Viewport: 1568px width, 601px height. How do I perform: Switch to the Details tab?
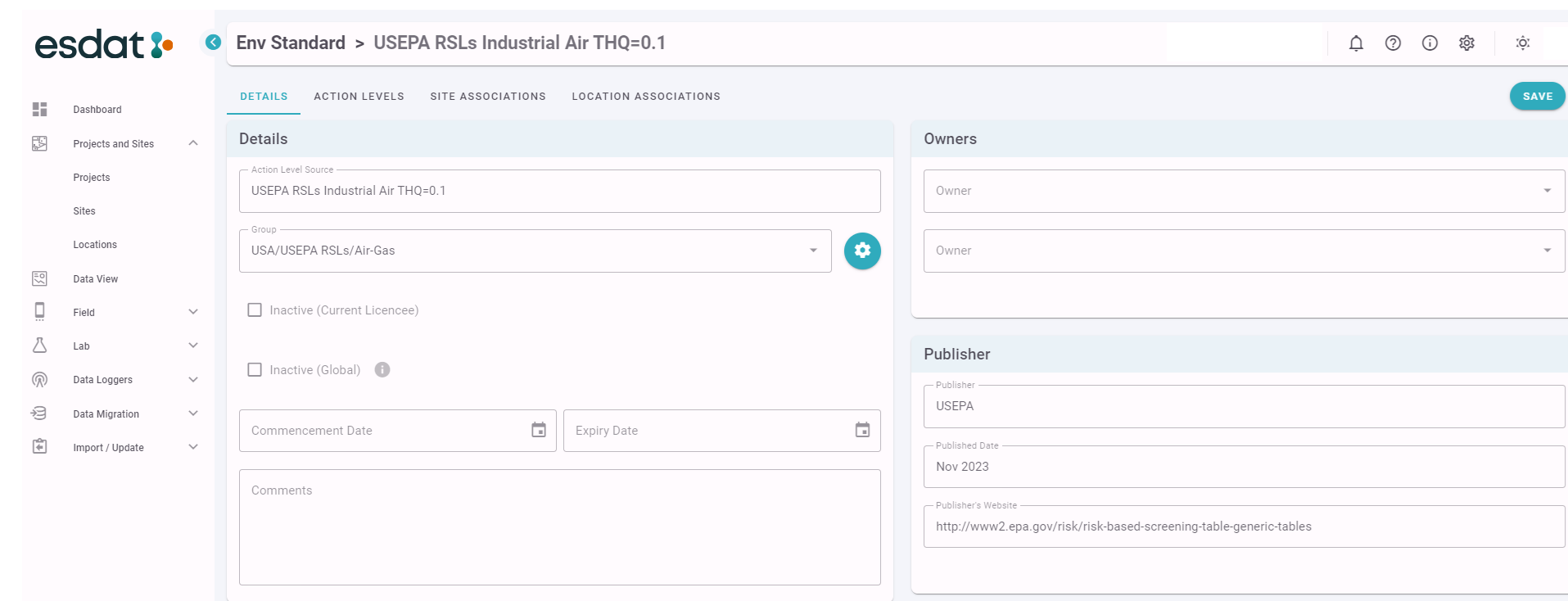pos(264,97)
